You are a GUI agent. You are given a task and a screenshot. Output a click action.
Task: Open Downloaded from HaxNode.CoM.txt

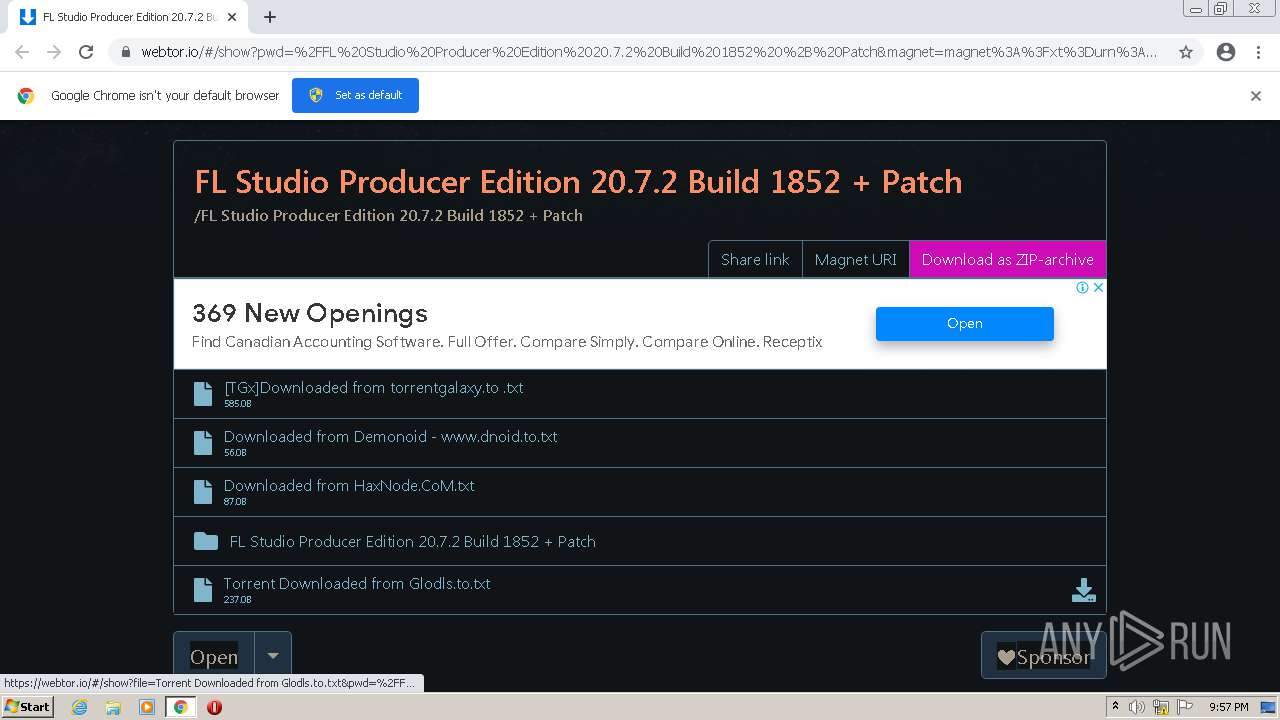tap(640, 492)
